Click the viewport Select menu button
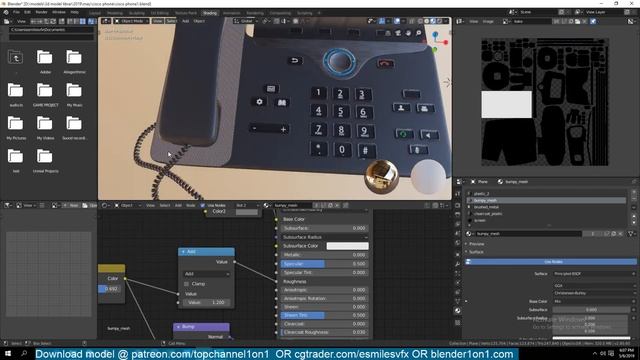This screenshot has height=360, width=640. 172,21
